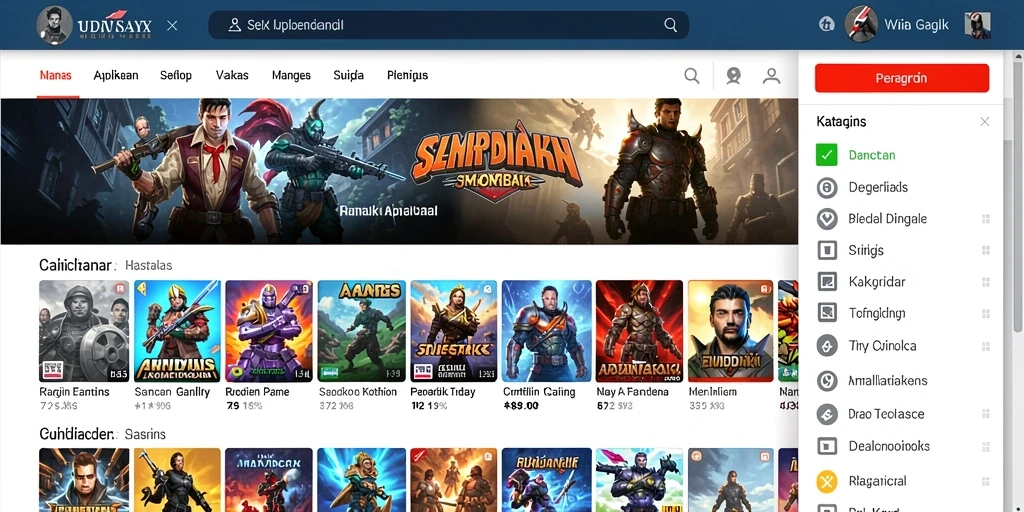
Task: Open the Manges tab
Action: [x=291, y=75]
